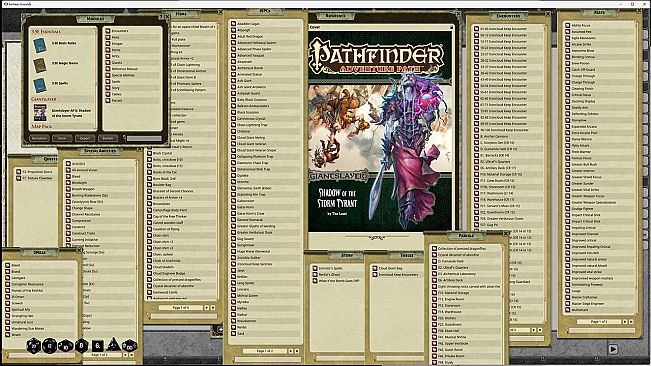The image size is (651, 366).
Task: Pick the d12 die
Action: tap(49, 346)
